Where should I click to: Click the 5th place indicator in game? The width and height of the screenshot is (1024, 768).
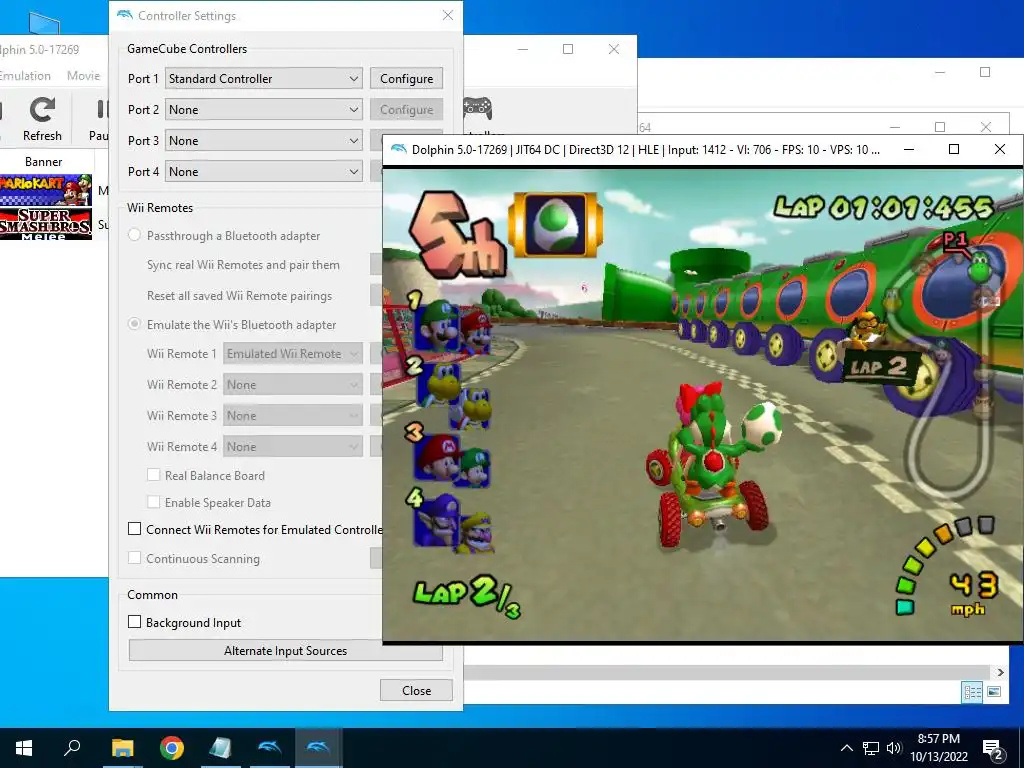[457, 234]
